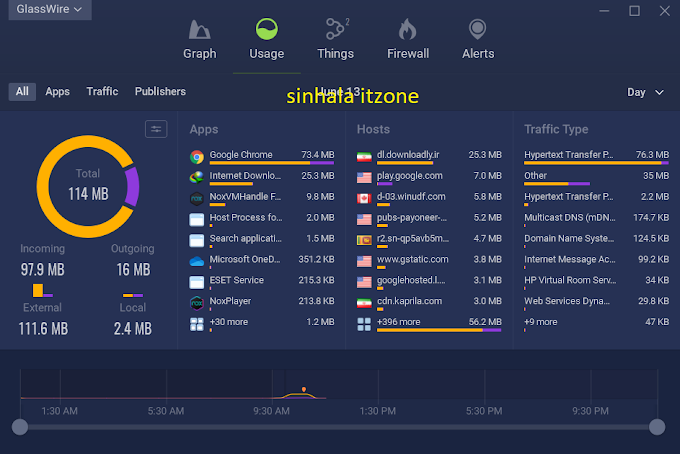Click the Host Process app icon
This screenshot has width=680, height=454.
(x=197, y=219)
